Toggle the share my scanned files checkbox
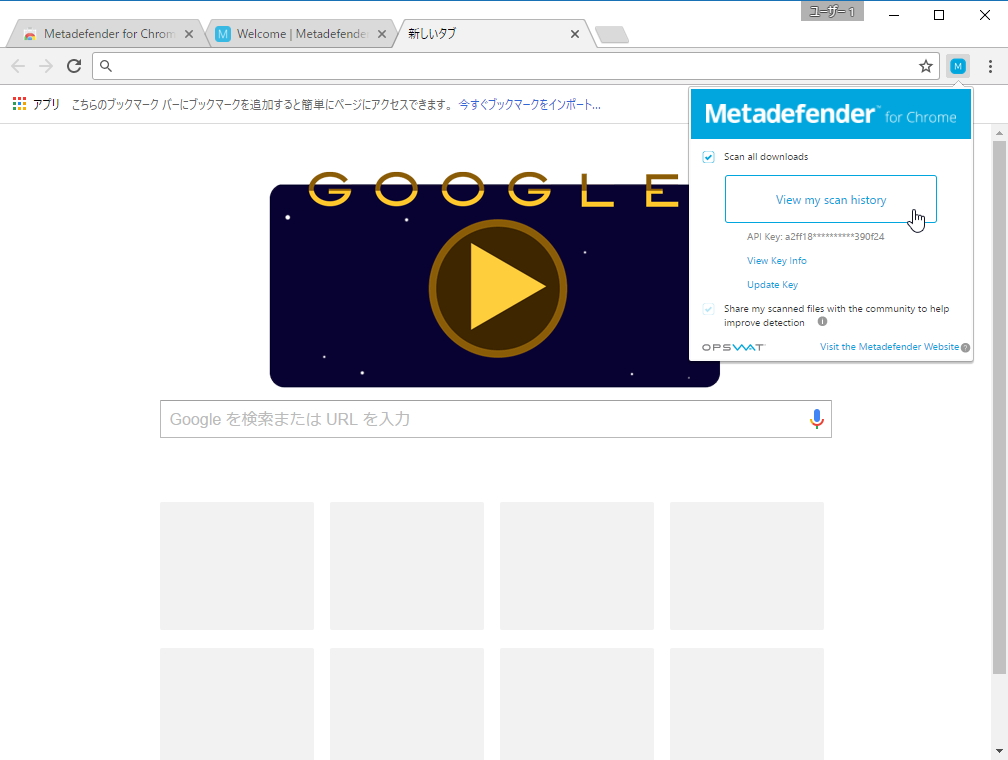Image resolution: width=1008 pixels, height=760 pixels. pyautogui.click(x=709, y=309)
